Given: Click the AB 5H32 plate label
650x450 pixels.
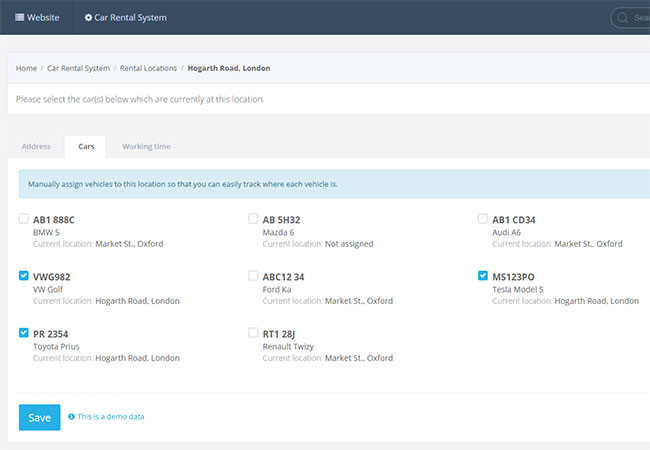Looking at the screenshot, I should click(281, 220).
